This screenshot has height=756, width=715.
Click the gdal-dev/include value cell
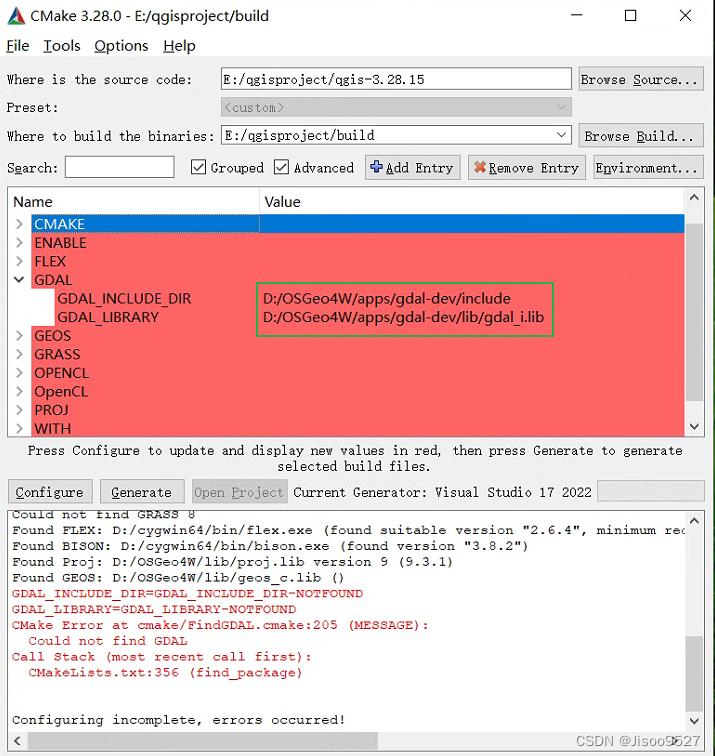coord(387,298)
